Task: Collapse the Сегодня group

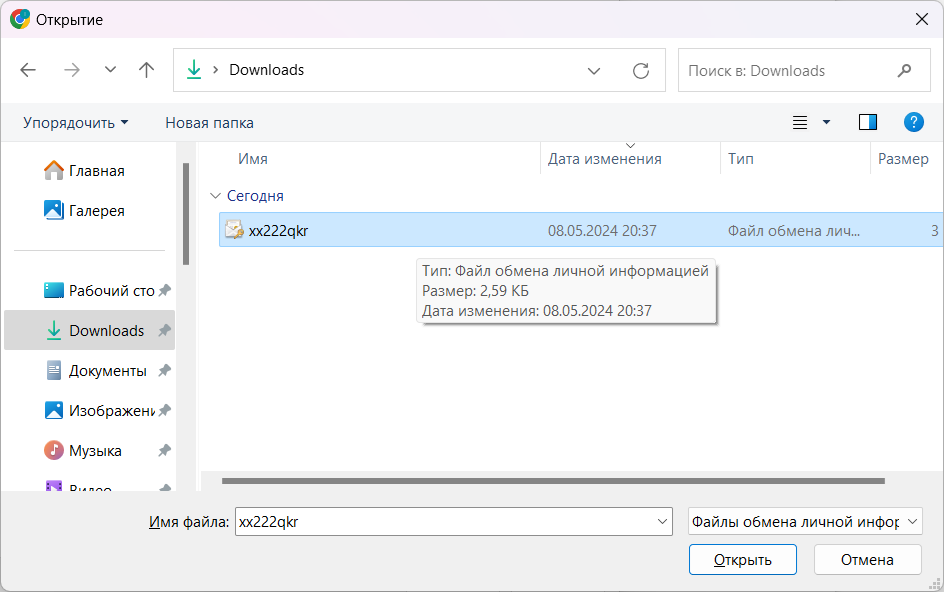Action: (x=215, y=196)
